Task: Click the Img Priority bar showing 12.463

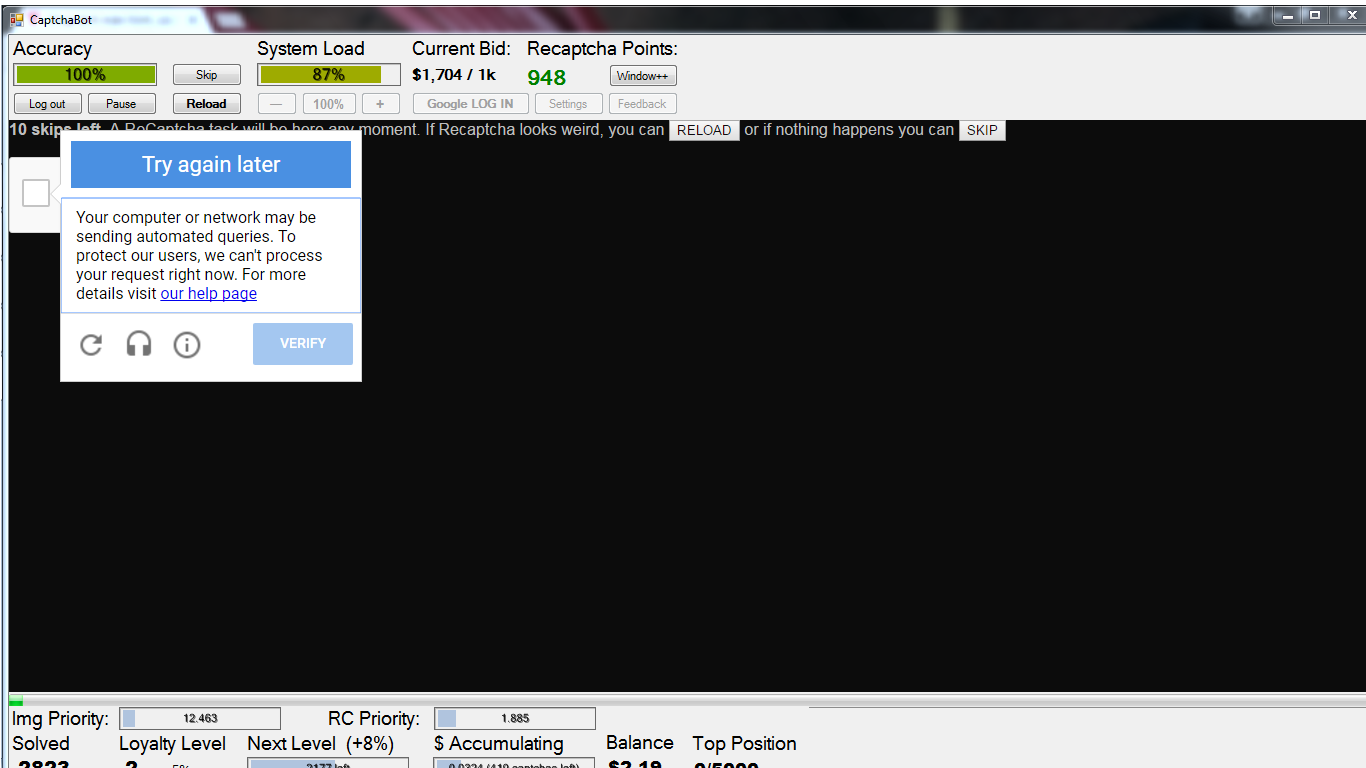Action: [200, 718]
